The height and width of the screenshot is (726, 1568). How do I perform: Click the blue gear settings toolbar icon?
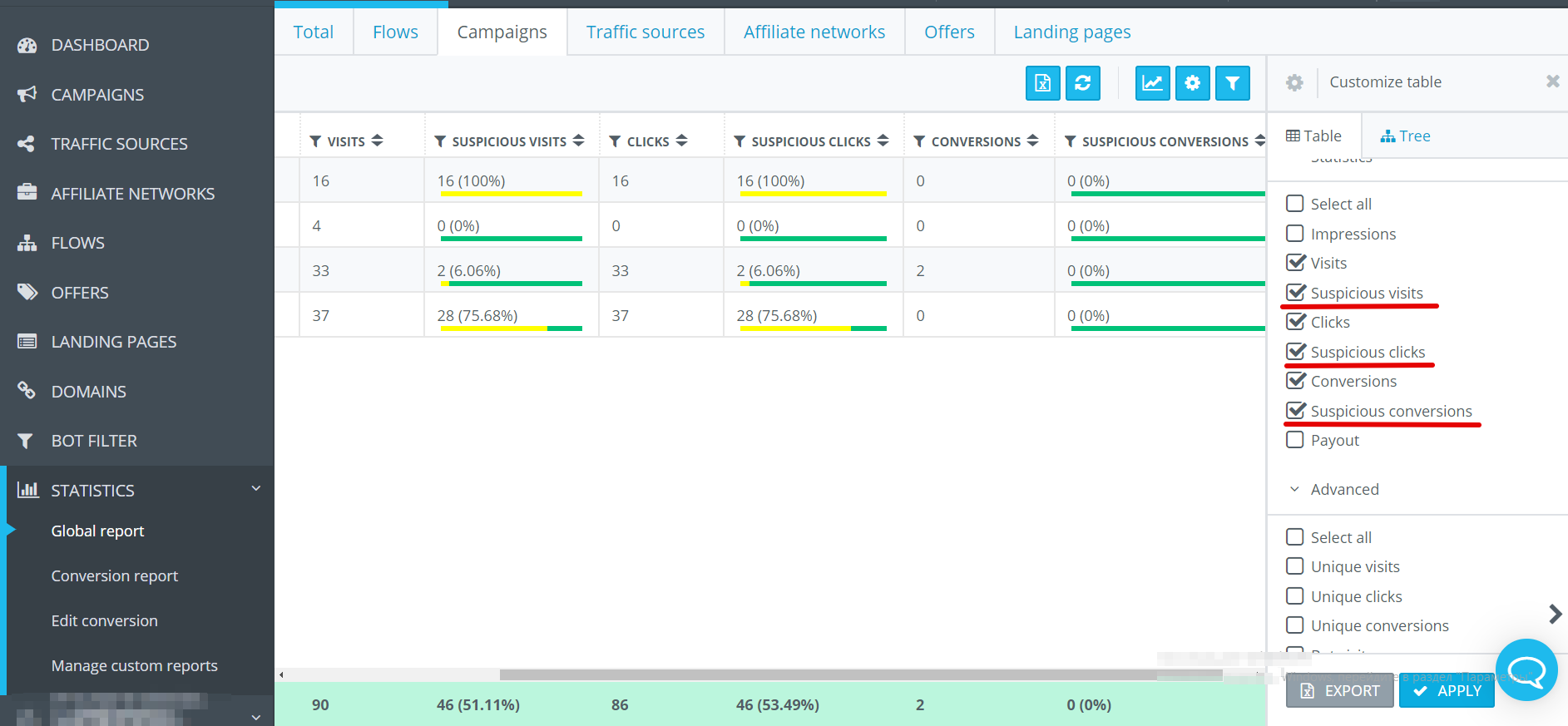point(1193,83)
